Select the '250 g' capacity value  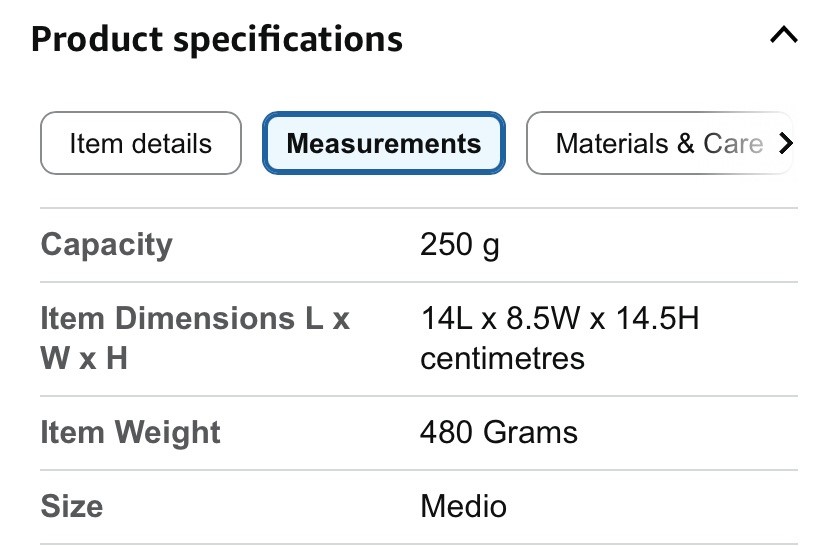[x=459, y=245]
